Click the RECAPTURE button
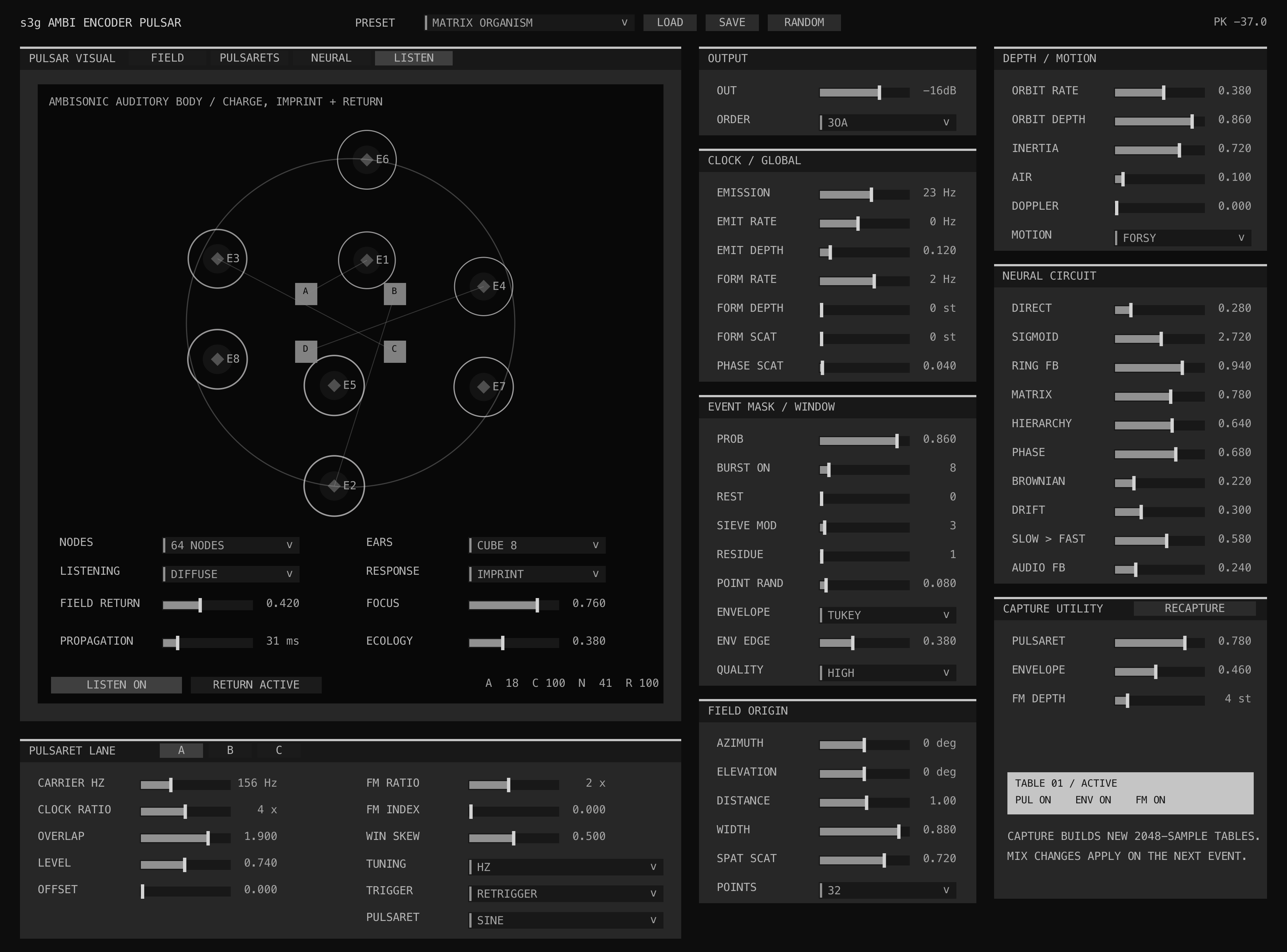Viewport: 1287px width, 952px height. [1194, 608]
